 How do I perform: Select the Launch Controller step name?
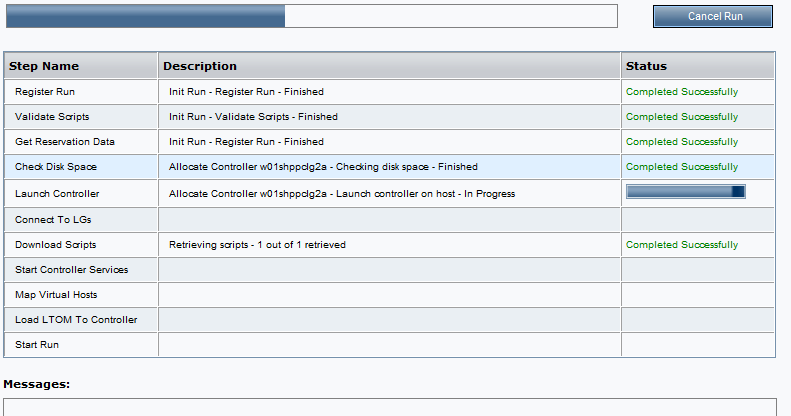(x=57, y=194)
